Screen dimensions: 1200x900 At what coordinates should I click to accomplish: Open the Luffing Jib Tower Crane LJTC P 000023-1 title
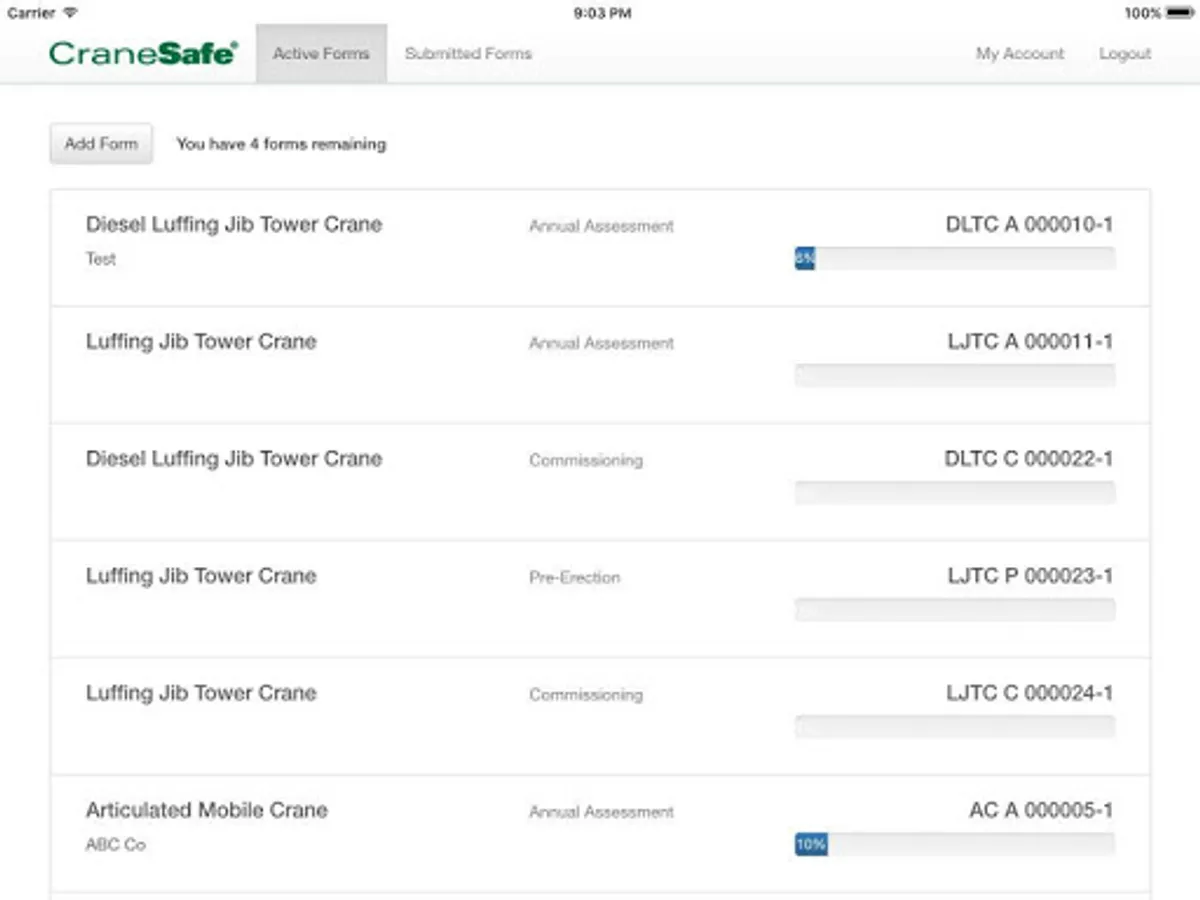click(201, 576)
